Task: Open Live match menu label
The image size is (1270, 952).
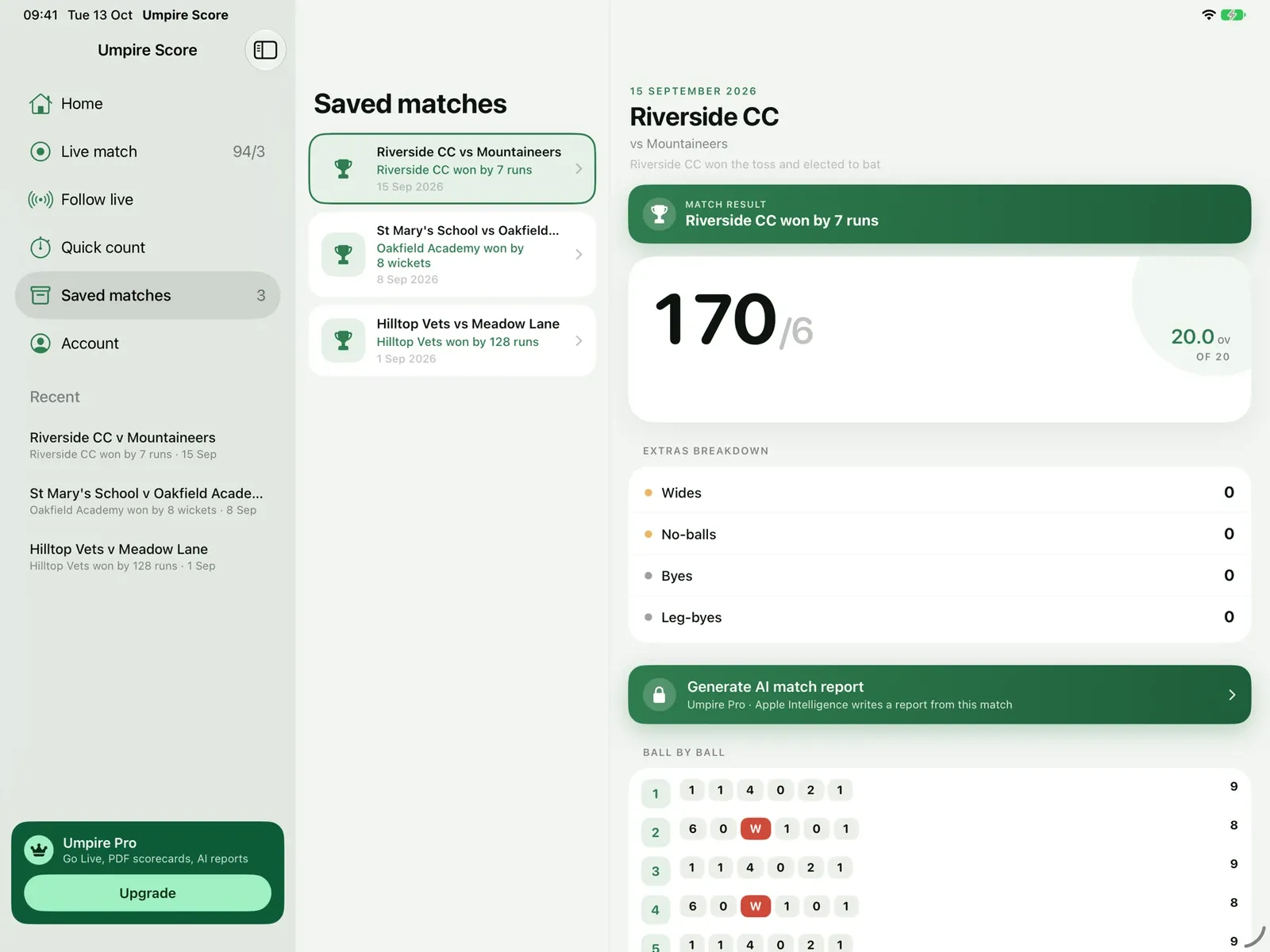Action: point(99,152)
